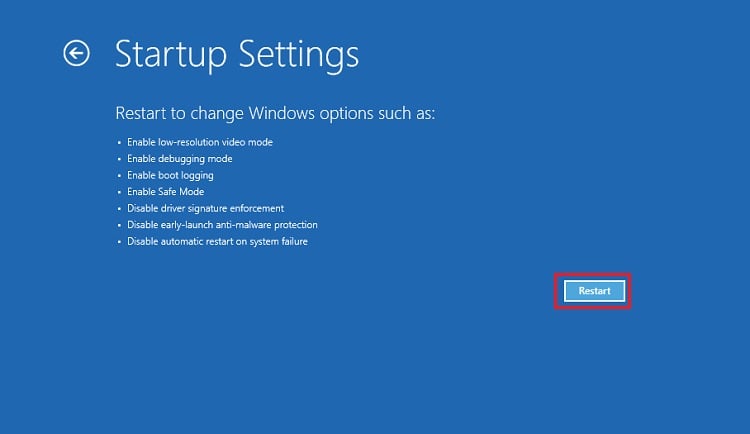Click the bullet beside 'Disable driver signature enforcement'

(x=119, y=209)
